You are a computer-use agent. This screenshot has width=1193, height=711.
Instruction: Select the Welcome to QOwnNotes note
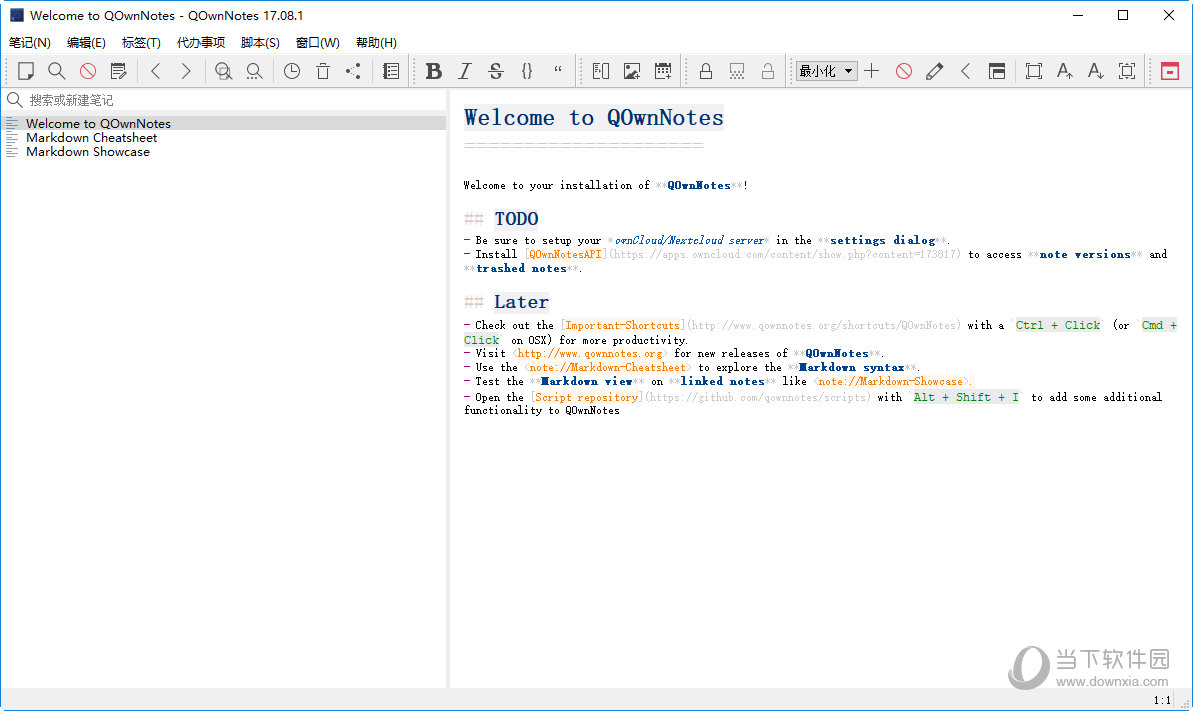coord(224,123)
